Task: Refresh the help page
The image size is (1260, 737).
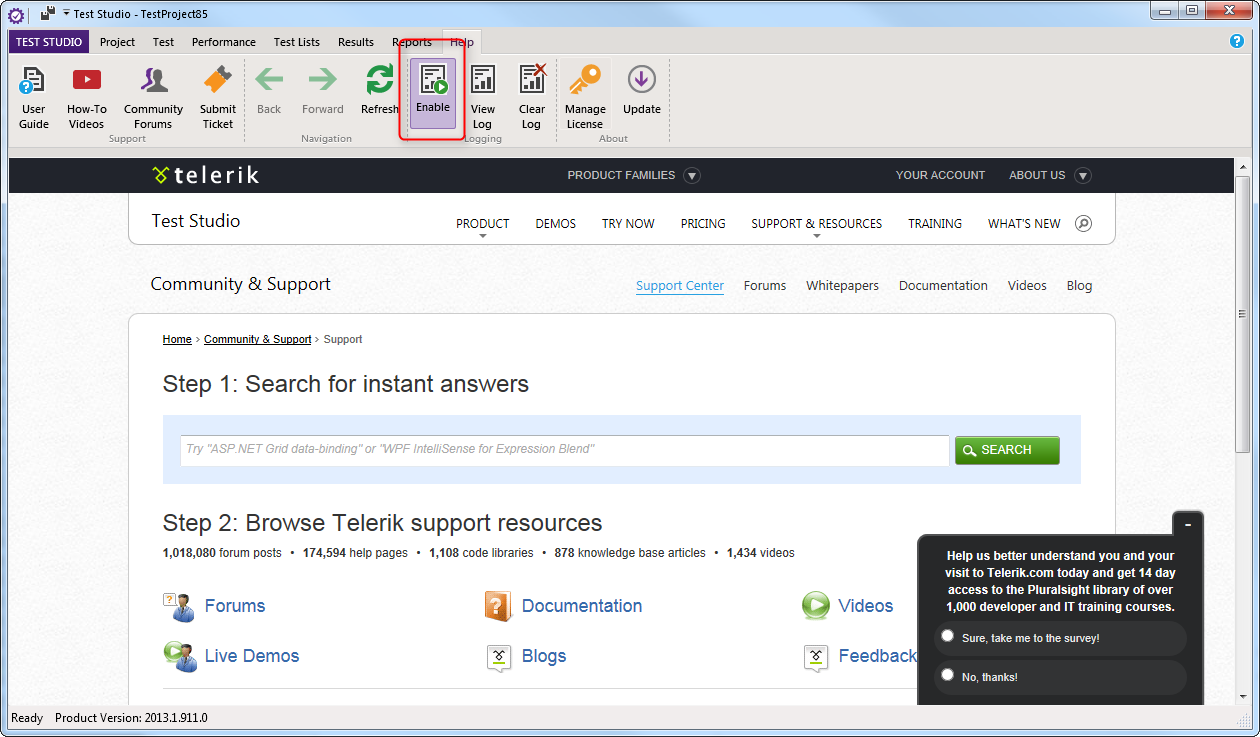Action: (380, 90)
